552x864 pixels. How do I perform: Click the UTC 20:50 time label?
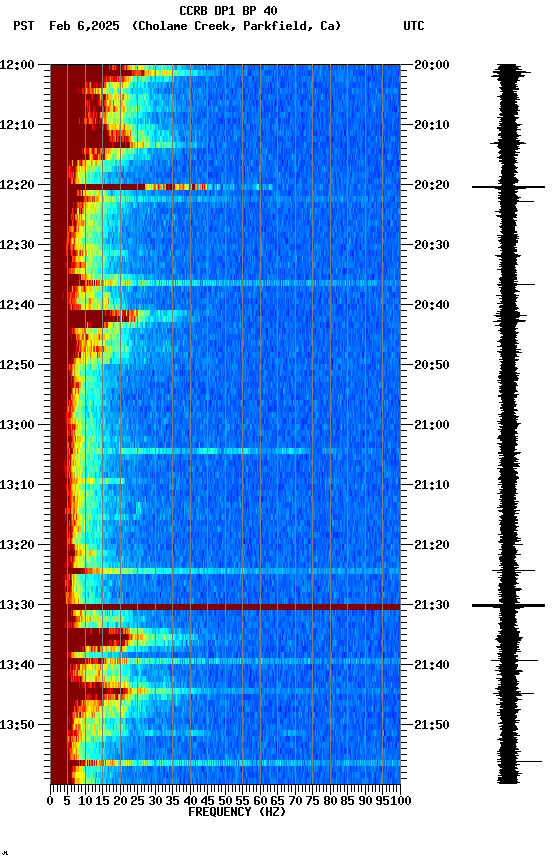tap(432, 365)
